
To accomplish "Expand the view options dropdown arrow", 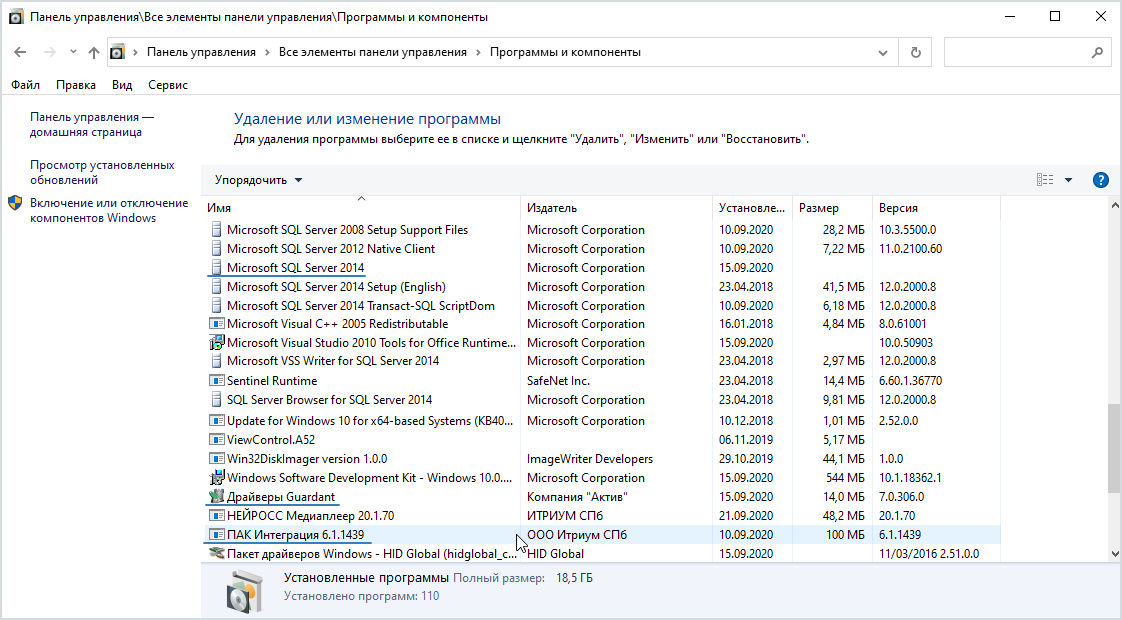I will coord(1068,180).
